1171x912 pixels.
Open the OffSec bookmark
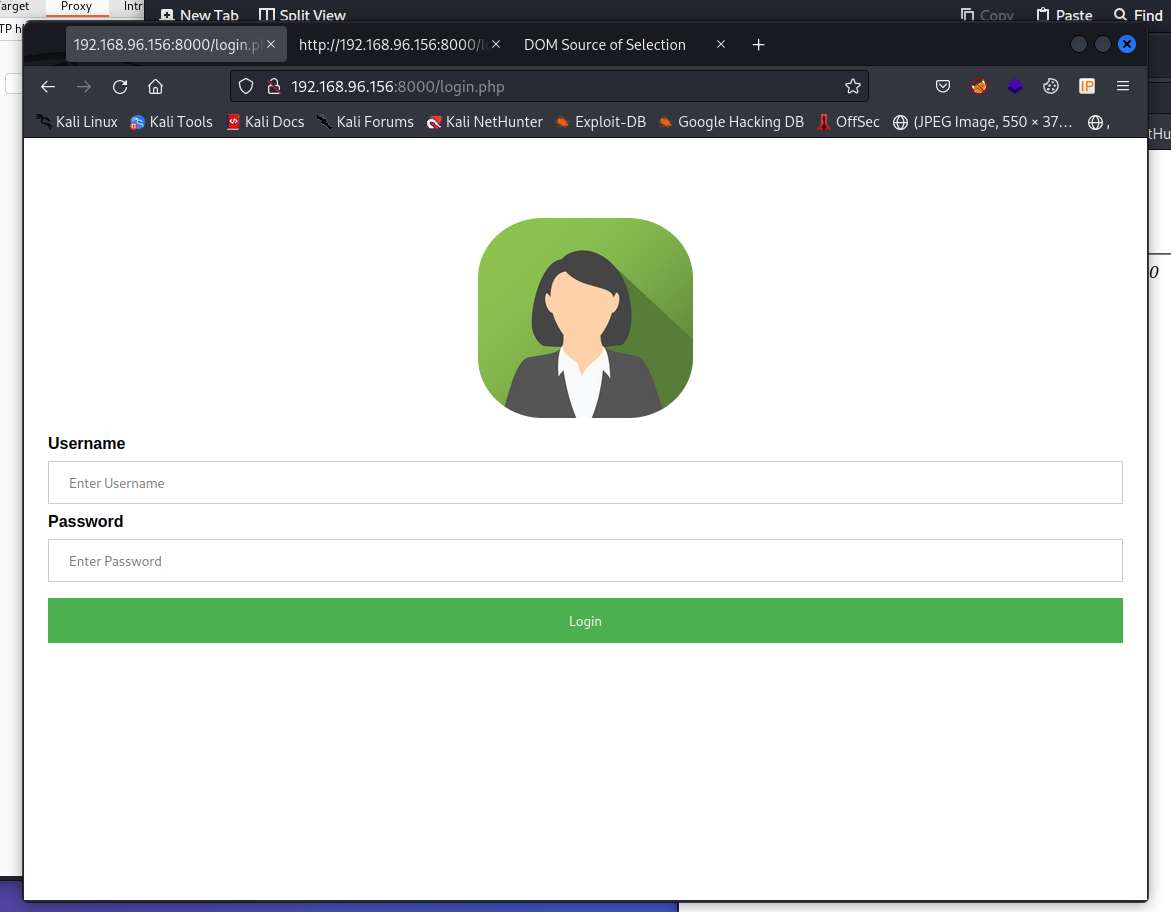848,122
